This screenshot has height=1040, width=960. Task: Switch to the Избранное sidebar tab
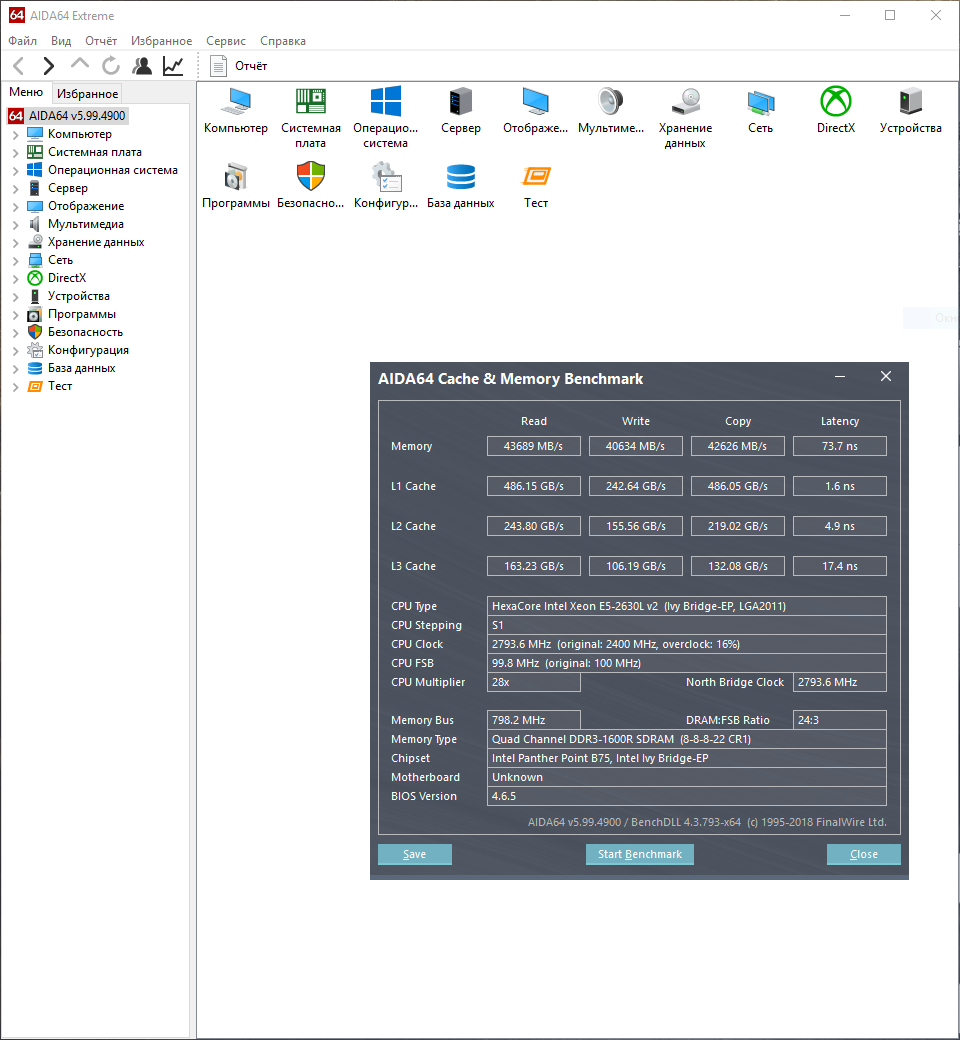(88, 94)
